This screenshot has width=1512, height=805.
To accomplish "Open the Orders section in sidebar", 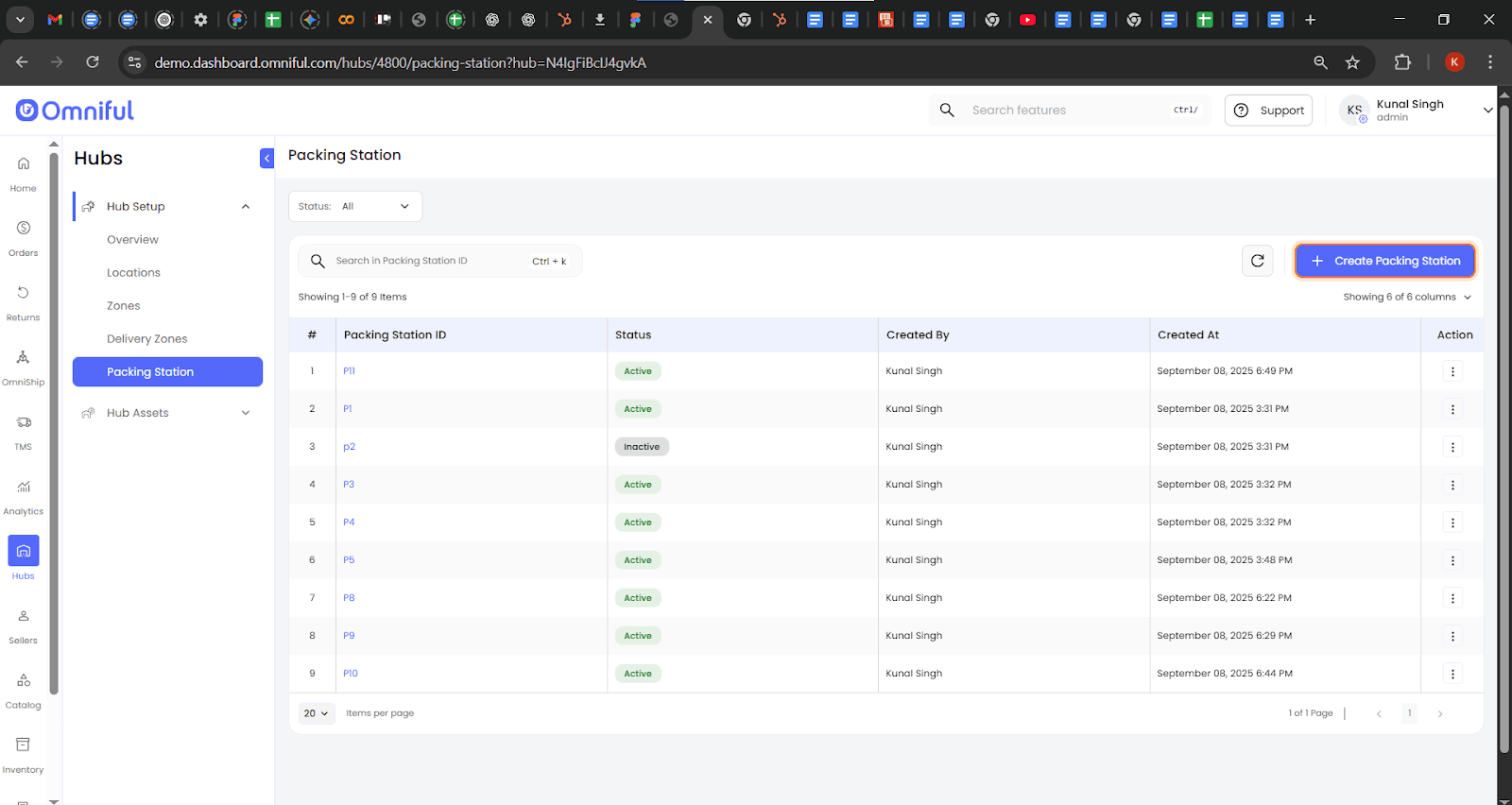I will pyautogui.click(x=23, y=237).
